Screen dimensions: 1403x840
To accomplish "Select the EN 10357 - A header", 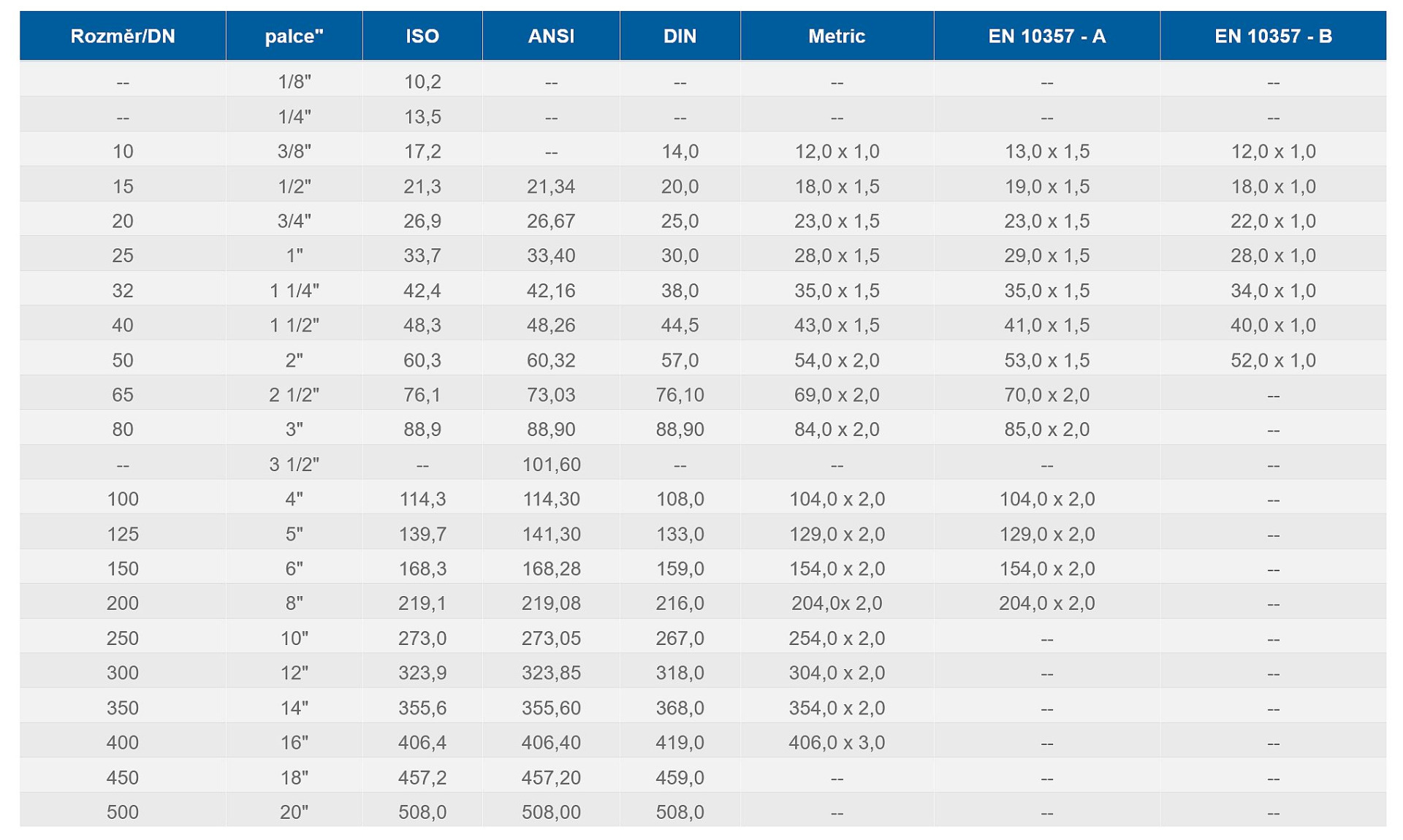I will point(1046,36).
